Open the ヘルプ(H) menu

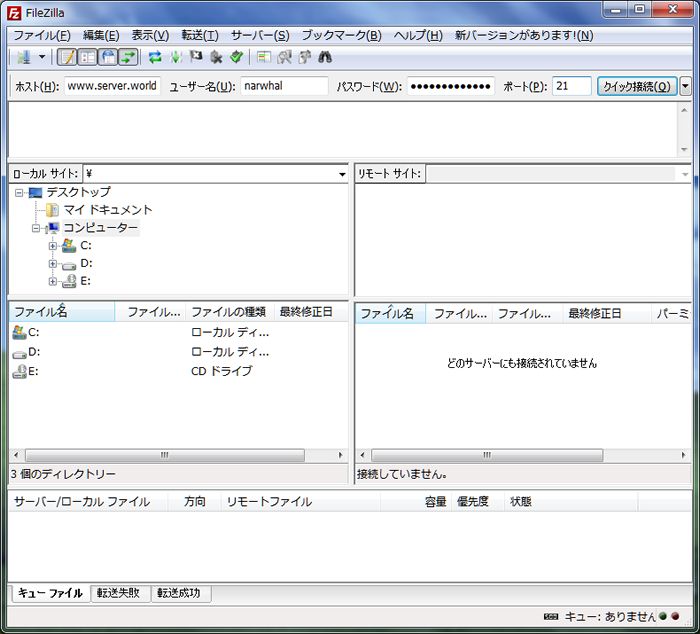point(418,35)
